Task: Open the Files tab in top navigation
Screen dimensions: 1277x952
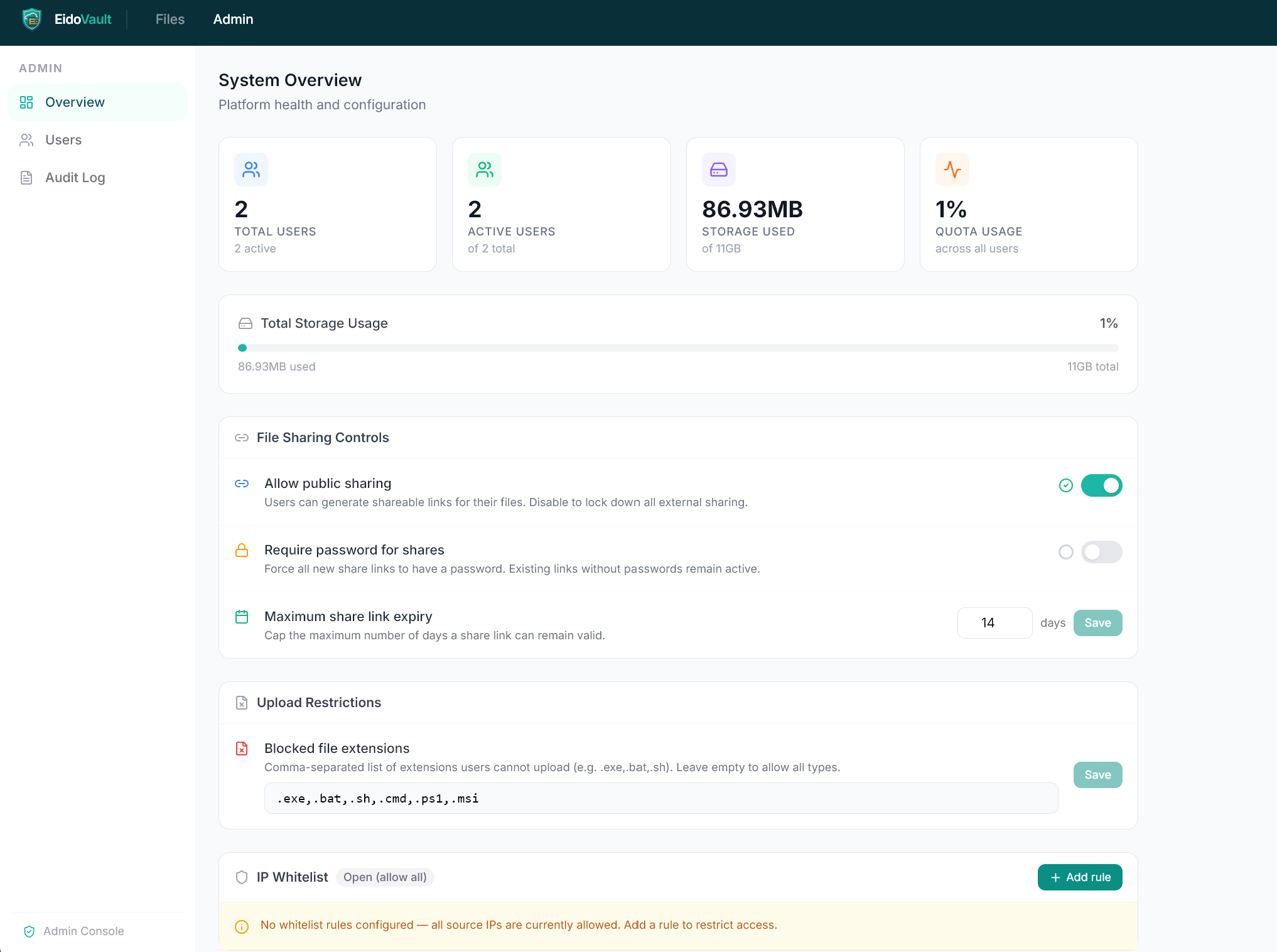Action: tap(170, 19)
